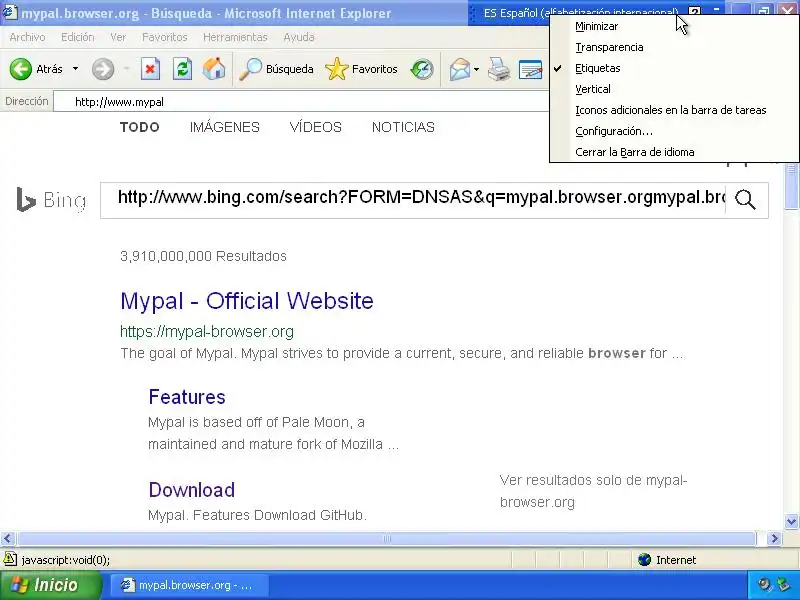Image resolution: width=800 pixels, height=600 pixels.
Task: Go back with the green Atrás arrow
Action: tap(20, 69)
